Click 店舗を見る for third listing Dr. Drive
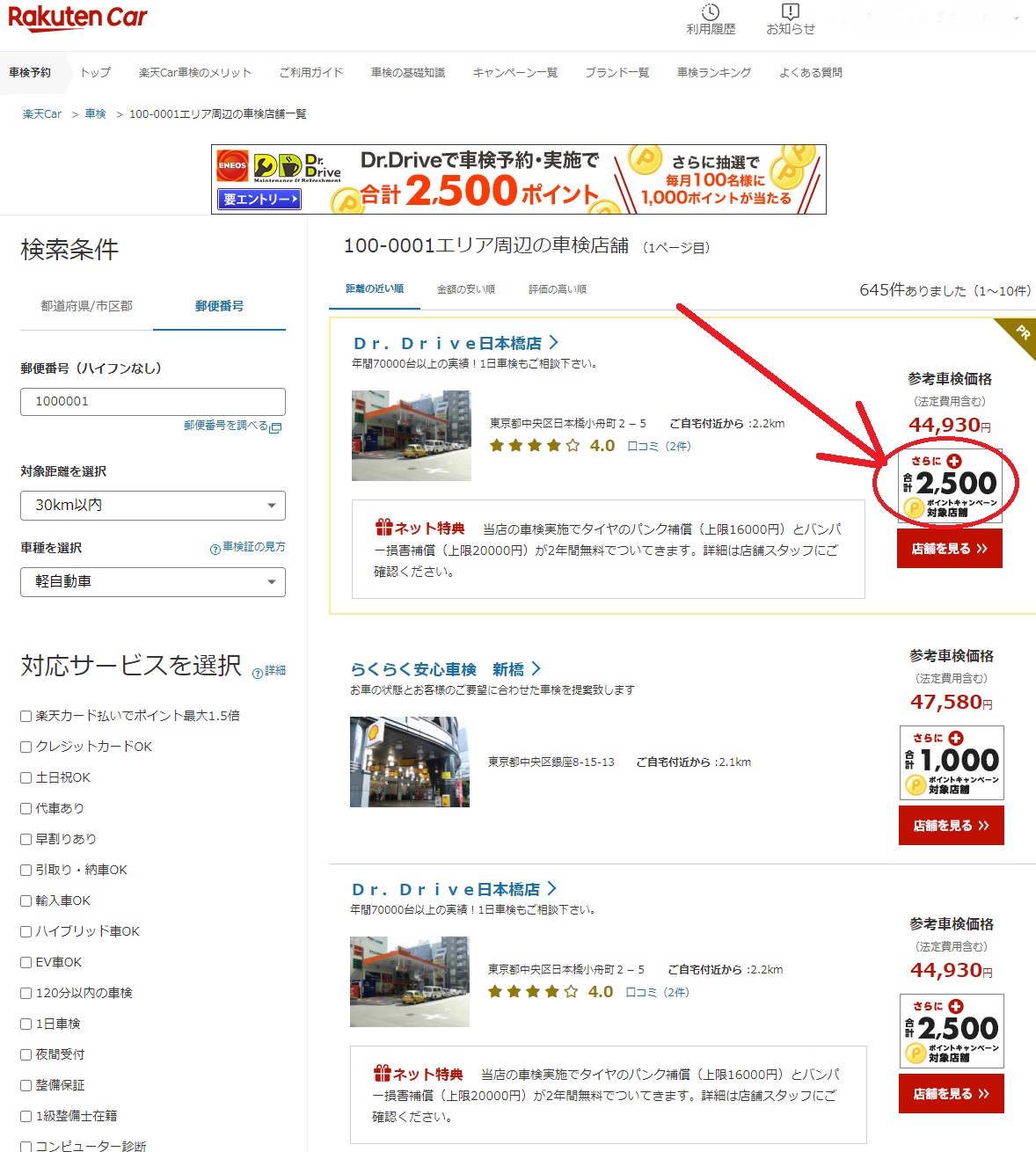The width and height of the screenshot is (1036, 1152). 952,1094
